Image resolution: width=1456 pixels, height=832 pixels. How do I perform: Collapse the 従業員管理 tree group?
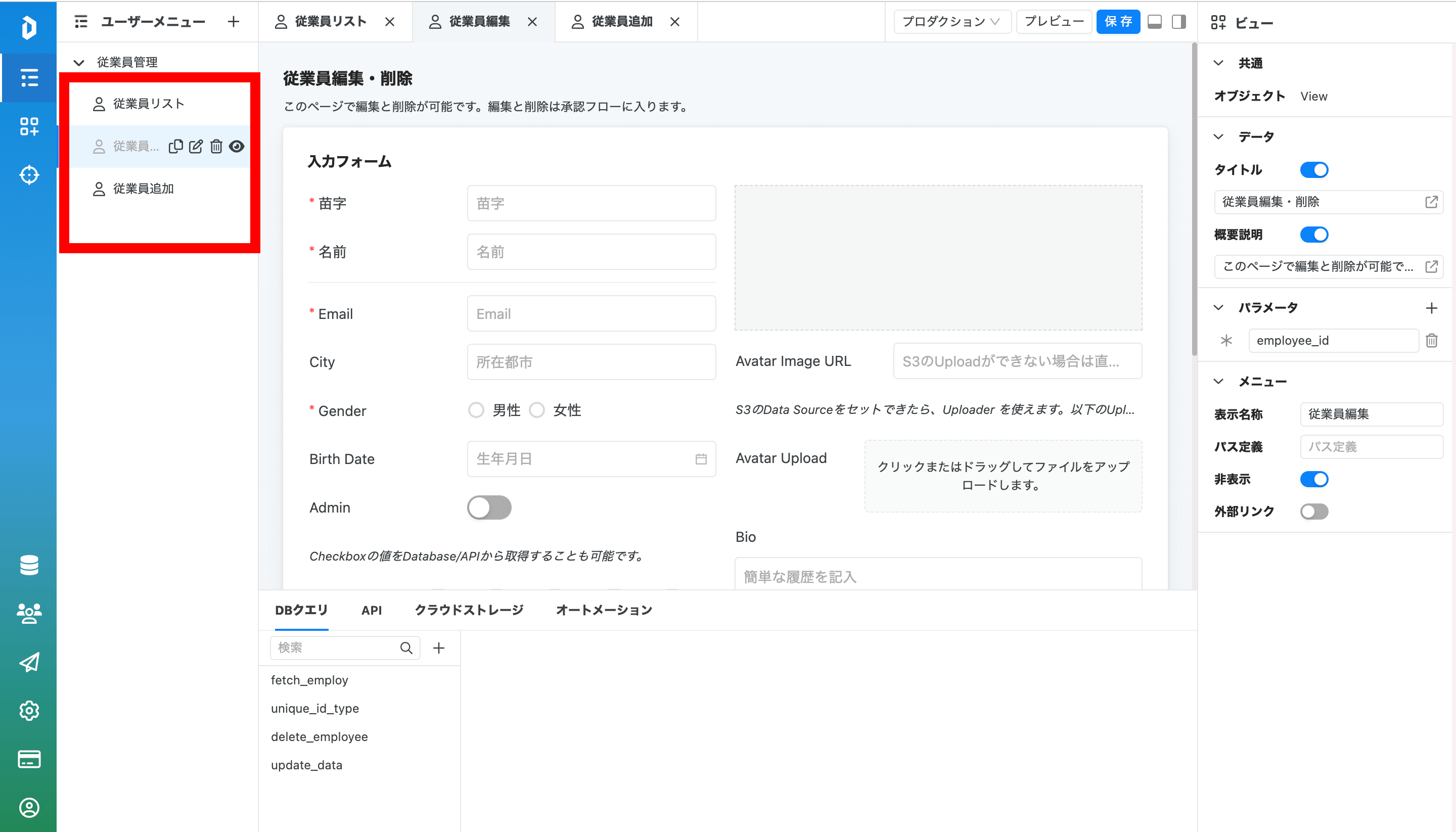pyautogui.click(x=79, y=62)
